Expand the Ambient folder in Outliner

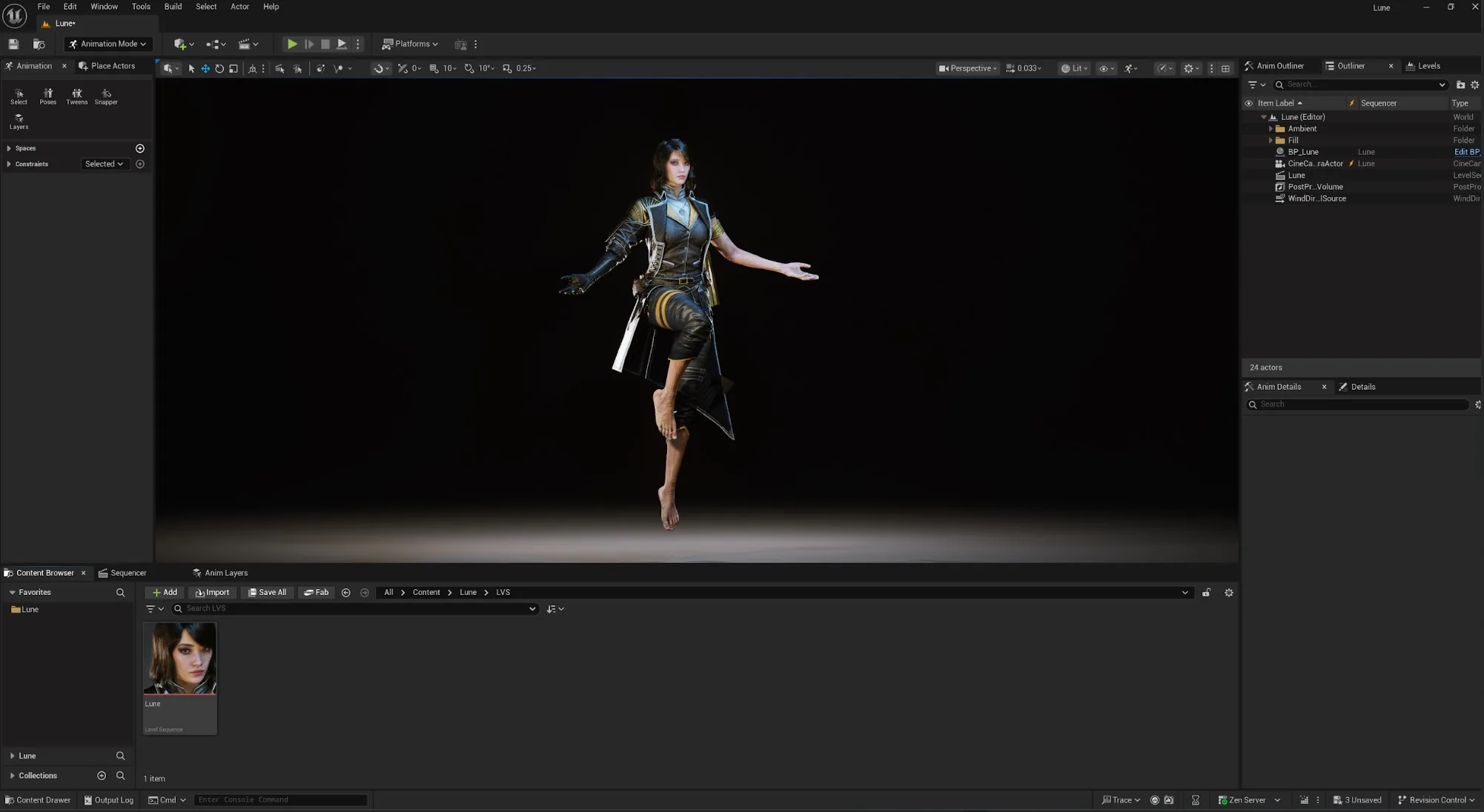point(1271,129)
